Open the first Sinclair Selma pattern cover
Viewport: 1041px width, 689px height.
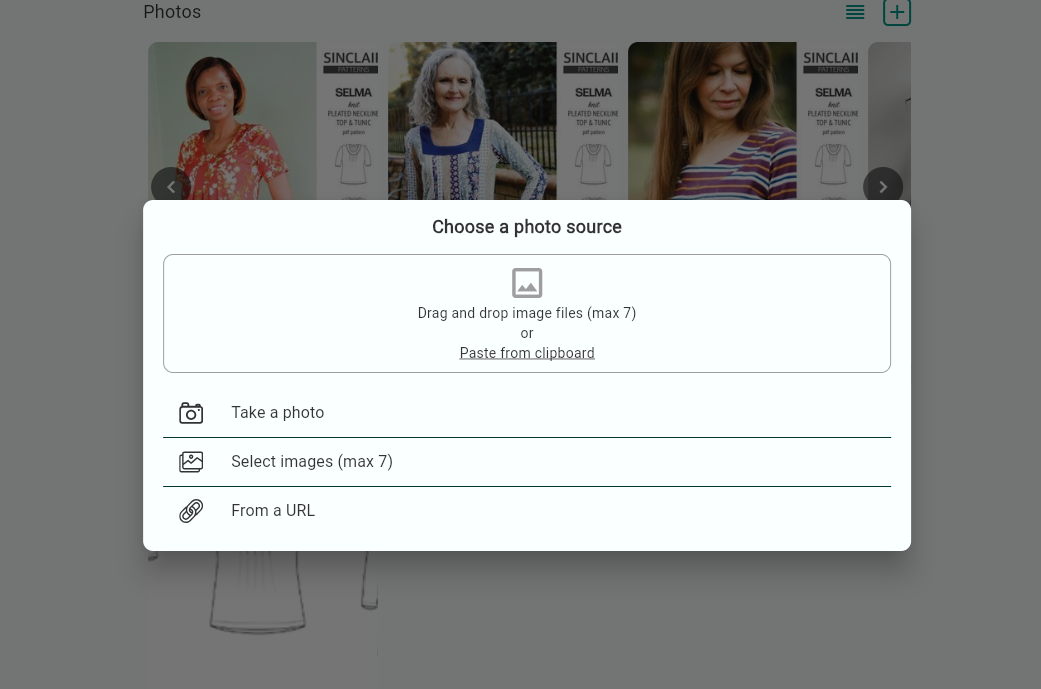coord(350,120)
